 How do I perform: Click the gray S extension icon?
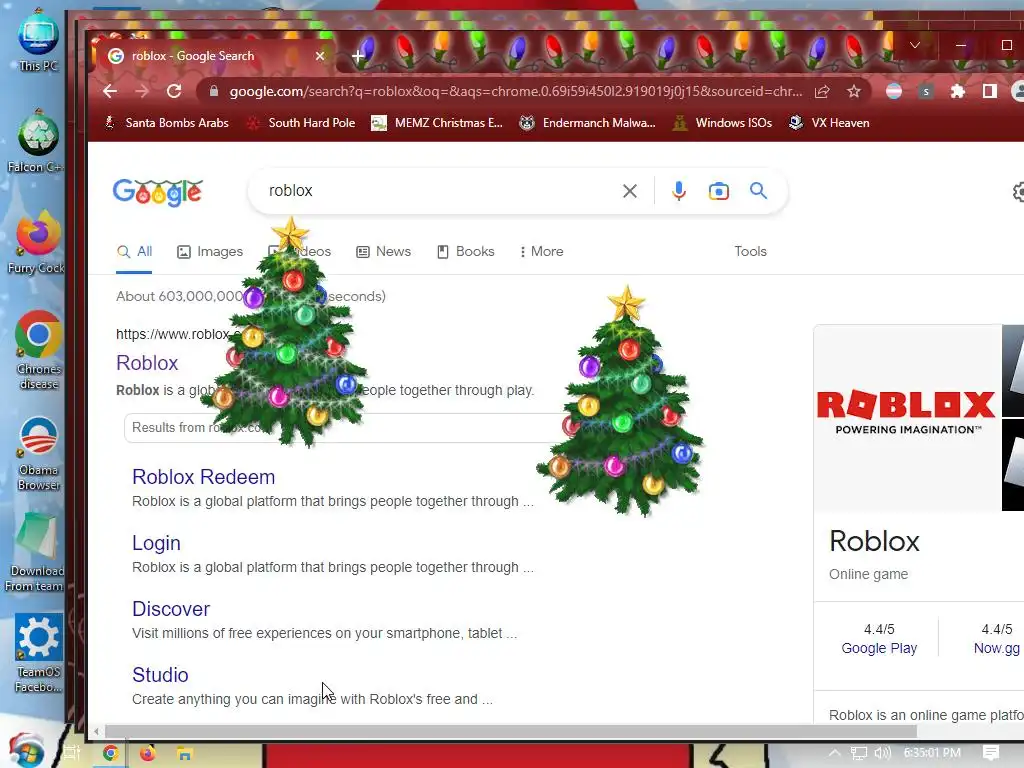925,91
